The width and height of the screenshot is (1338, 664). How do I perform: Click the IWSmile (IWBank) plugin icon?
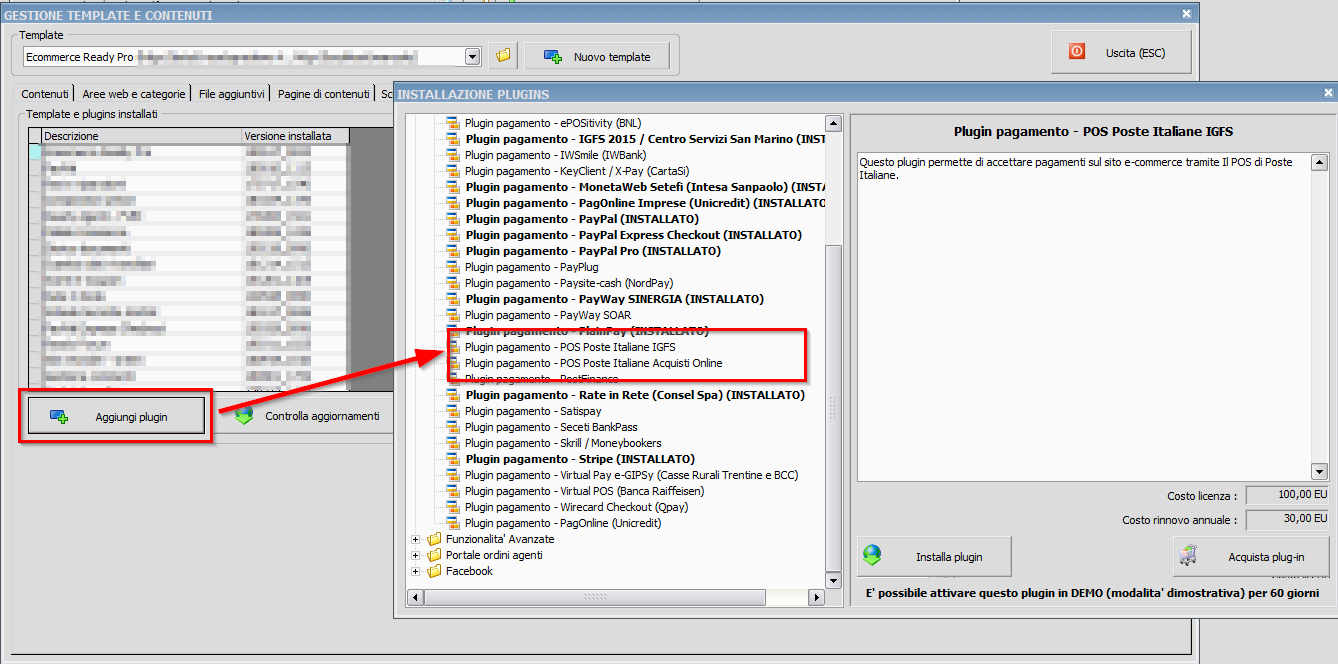453,155
